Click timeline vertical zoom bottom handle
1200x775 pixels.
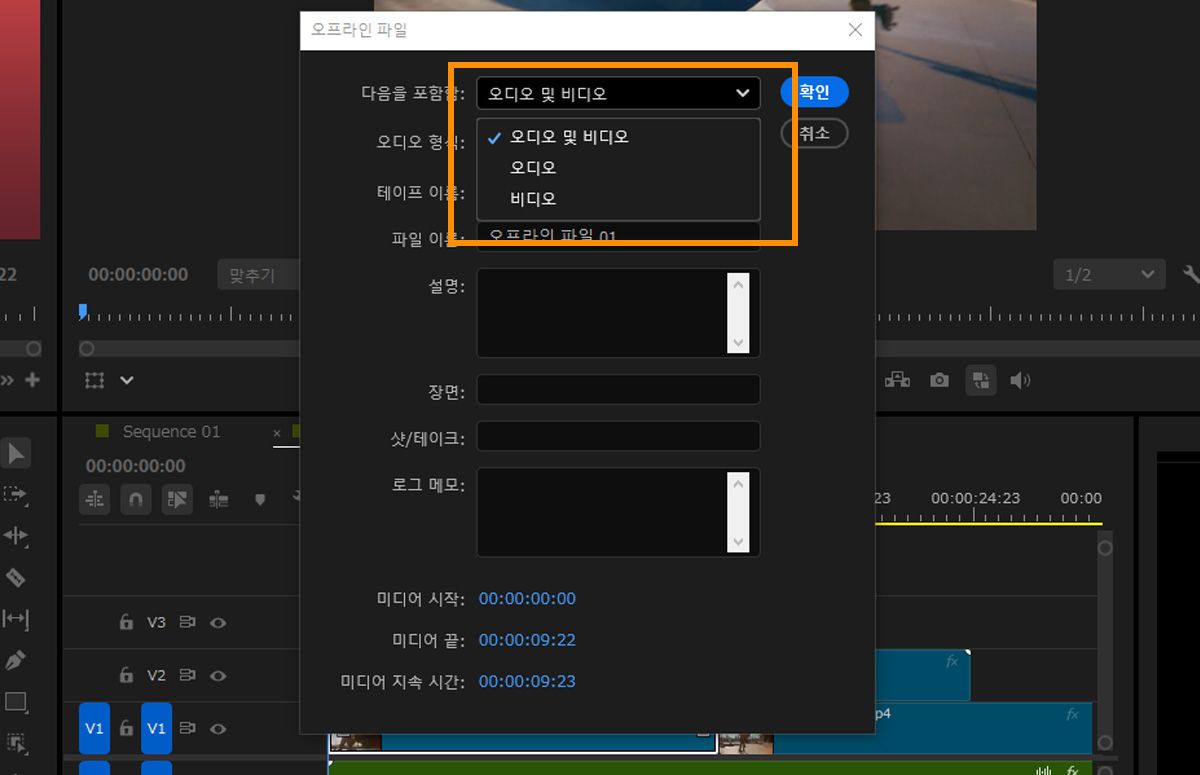coord(1105,743)
